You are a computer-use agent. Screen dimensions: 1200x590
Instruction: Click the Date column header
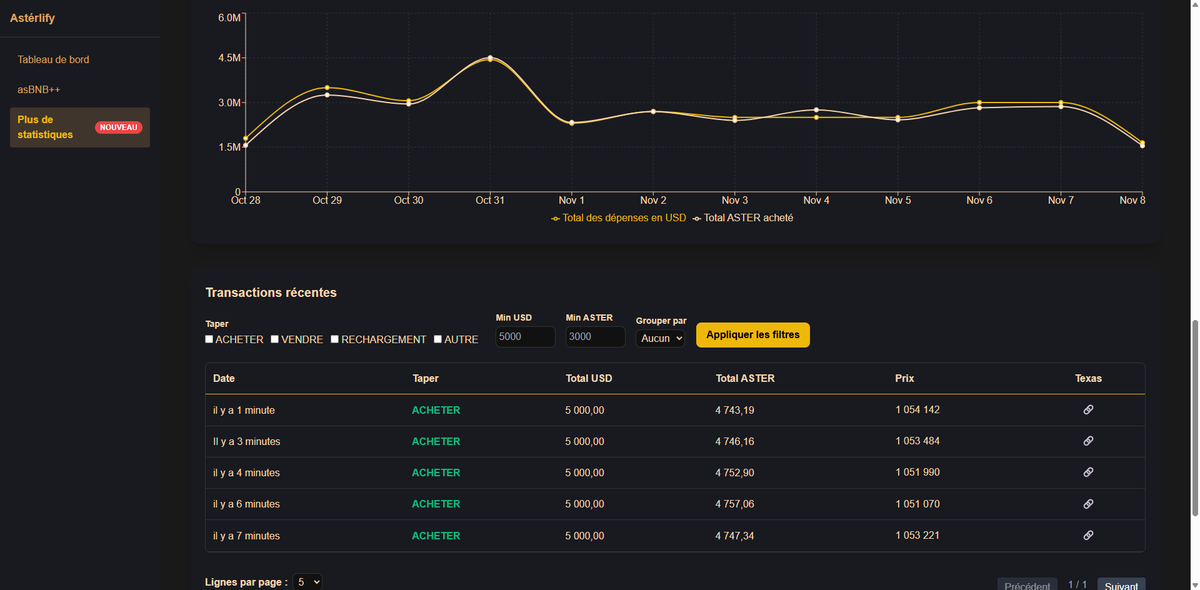224,379
